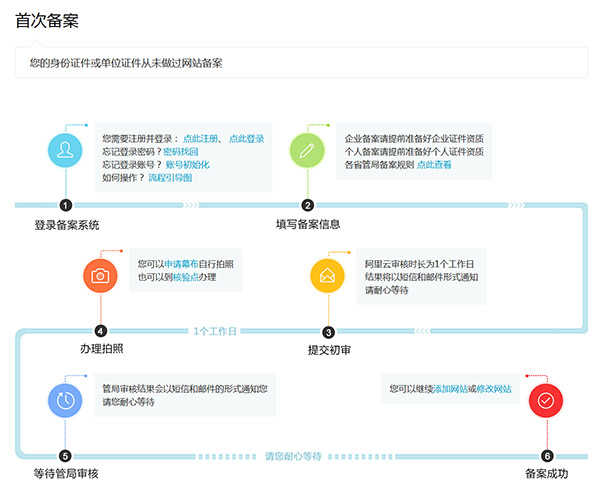
Task: Click the red checkmark success icon
Action: point(545,399)
